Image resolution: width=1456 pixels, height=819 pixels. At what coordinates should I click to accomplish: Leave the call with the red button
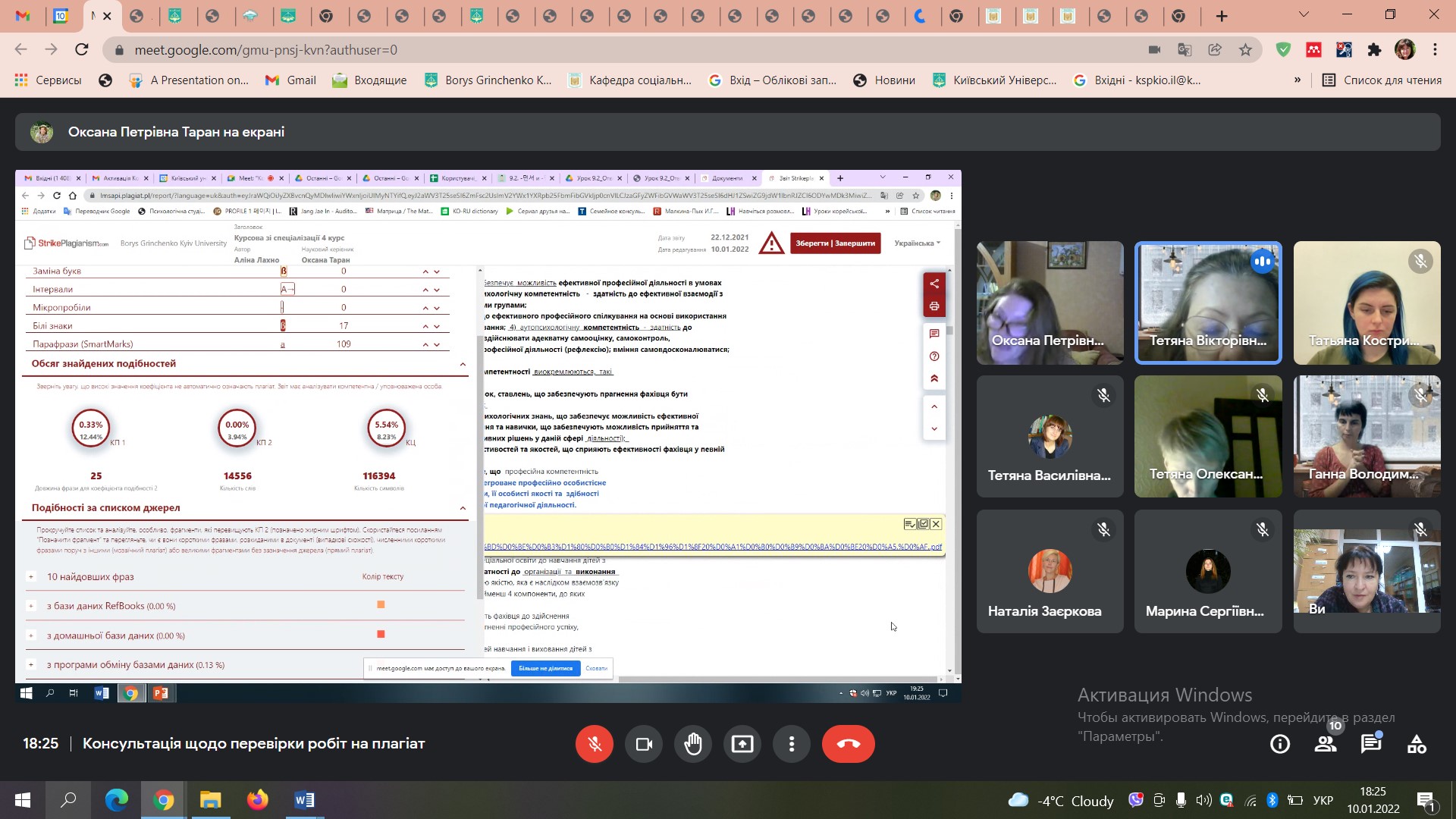click(848, 744)
